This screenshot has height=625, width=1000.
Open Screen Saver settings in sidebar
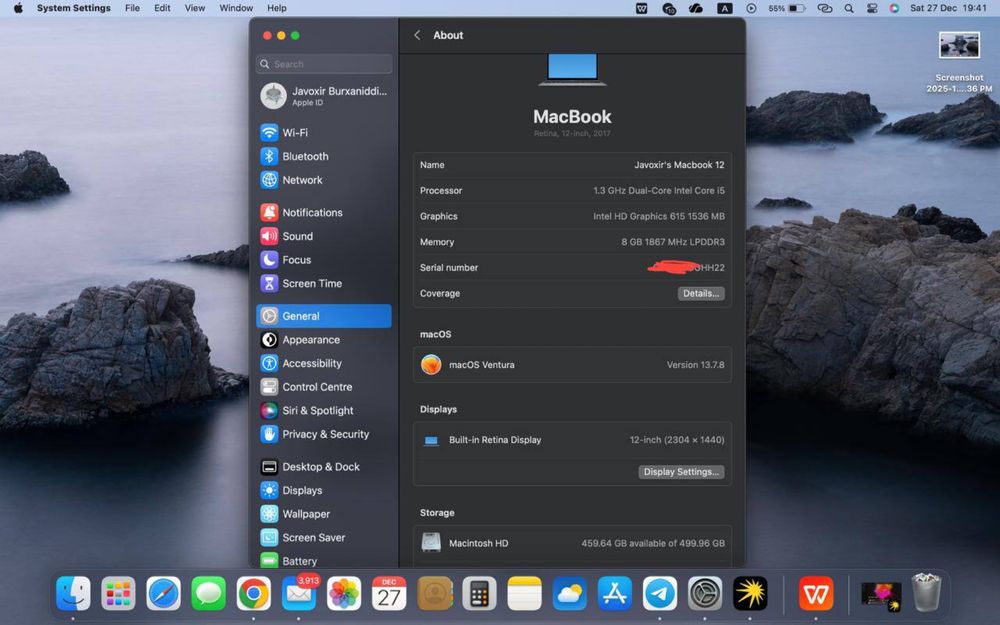tap(323, 538)
